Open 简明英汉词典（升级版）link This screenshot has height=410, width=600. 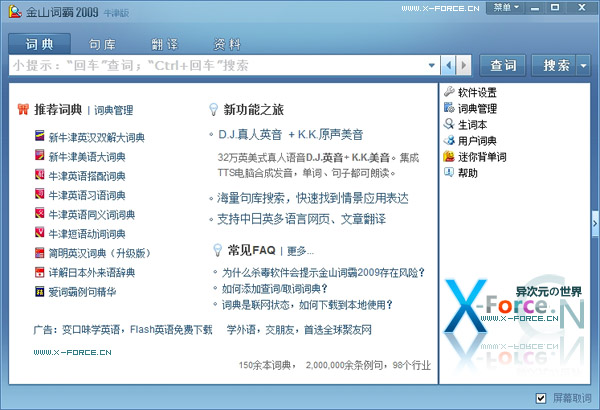click(x=100, y=253)
